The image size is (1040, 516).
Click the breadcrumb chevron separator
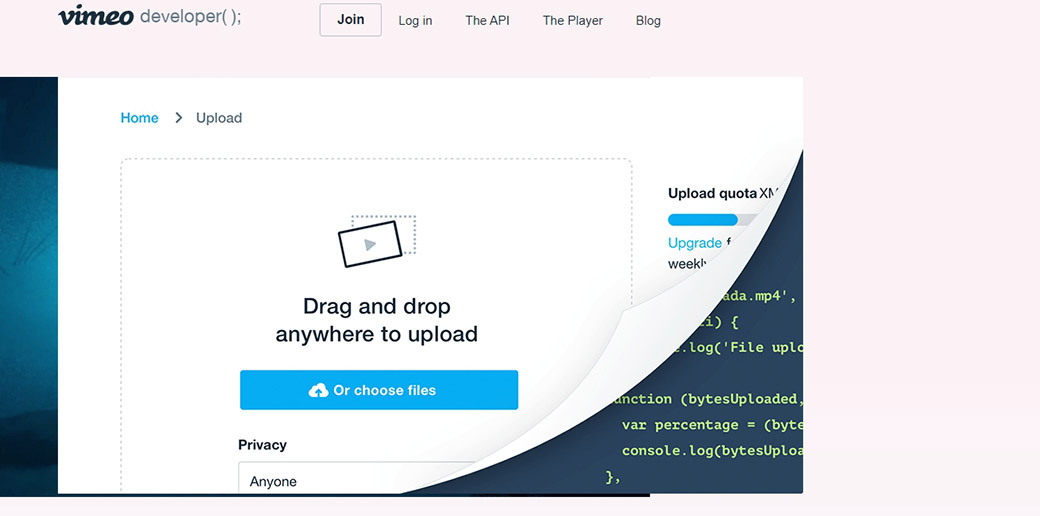pos(179,118)
